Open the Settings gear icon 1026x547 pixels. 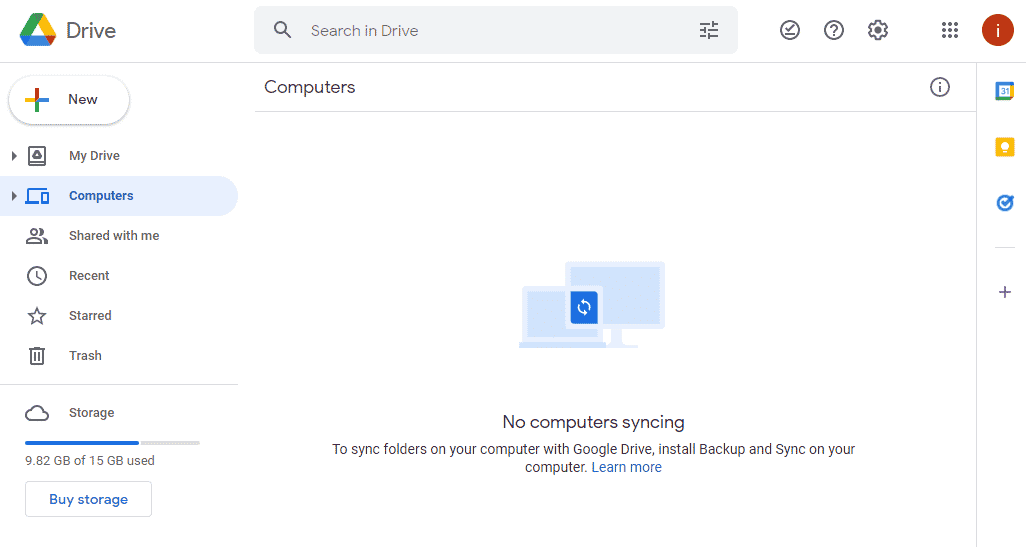pyautogui.click(x=877, y=30)
